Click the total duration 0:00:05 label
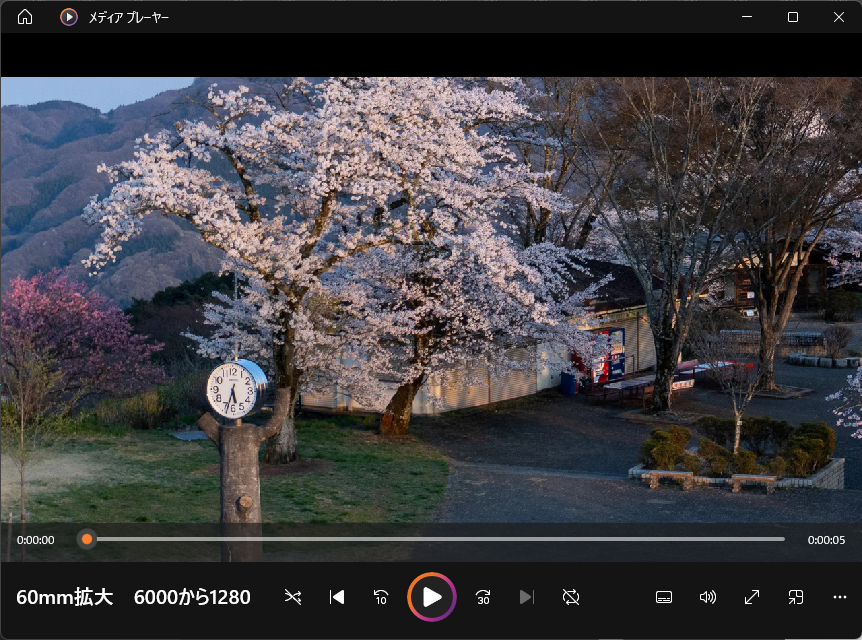862x640 pixels. coord(826,540)
